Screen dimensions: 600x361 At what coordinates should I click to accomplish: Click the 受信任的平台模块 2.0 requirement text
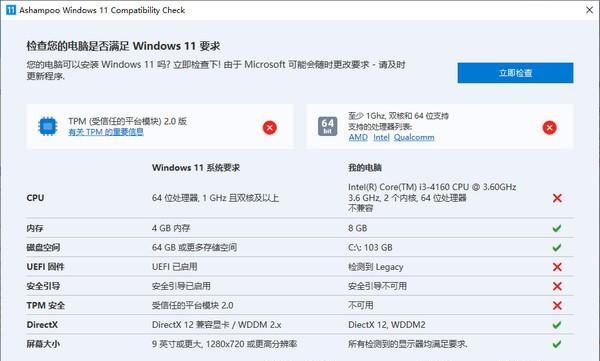coord(192,305)
